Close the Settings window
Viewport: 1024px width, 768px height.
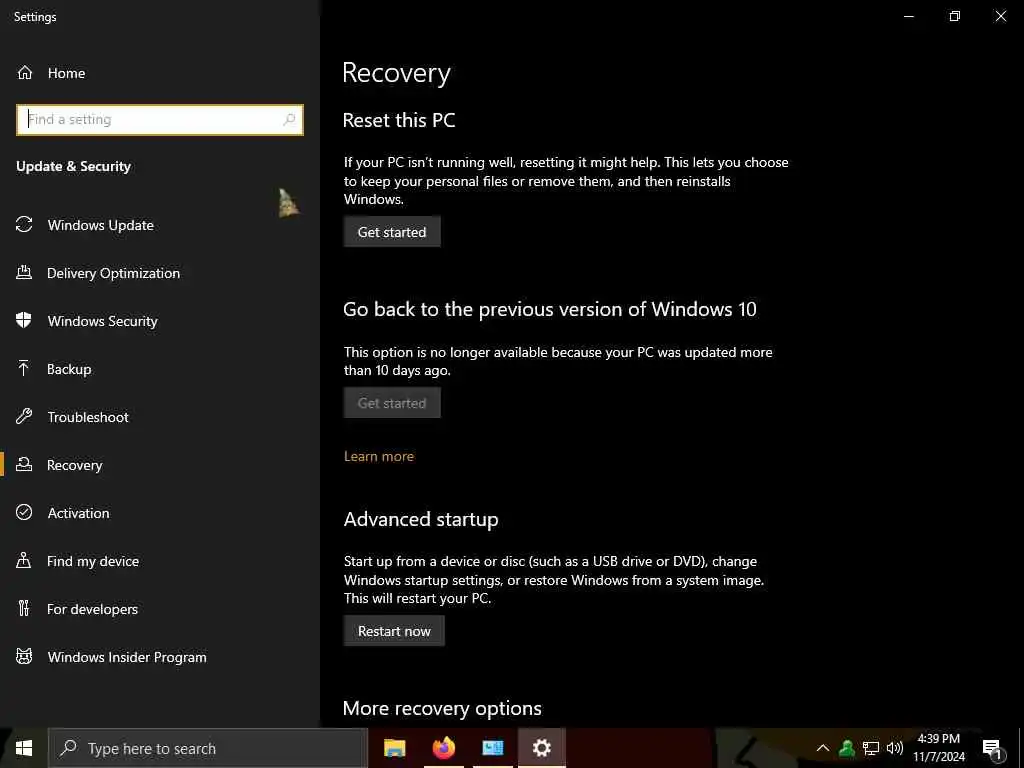point(1000,16)
